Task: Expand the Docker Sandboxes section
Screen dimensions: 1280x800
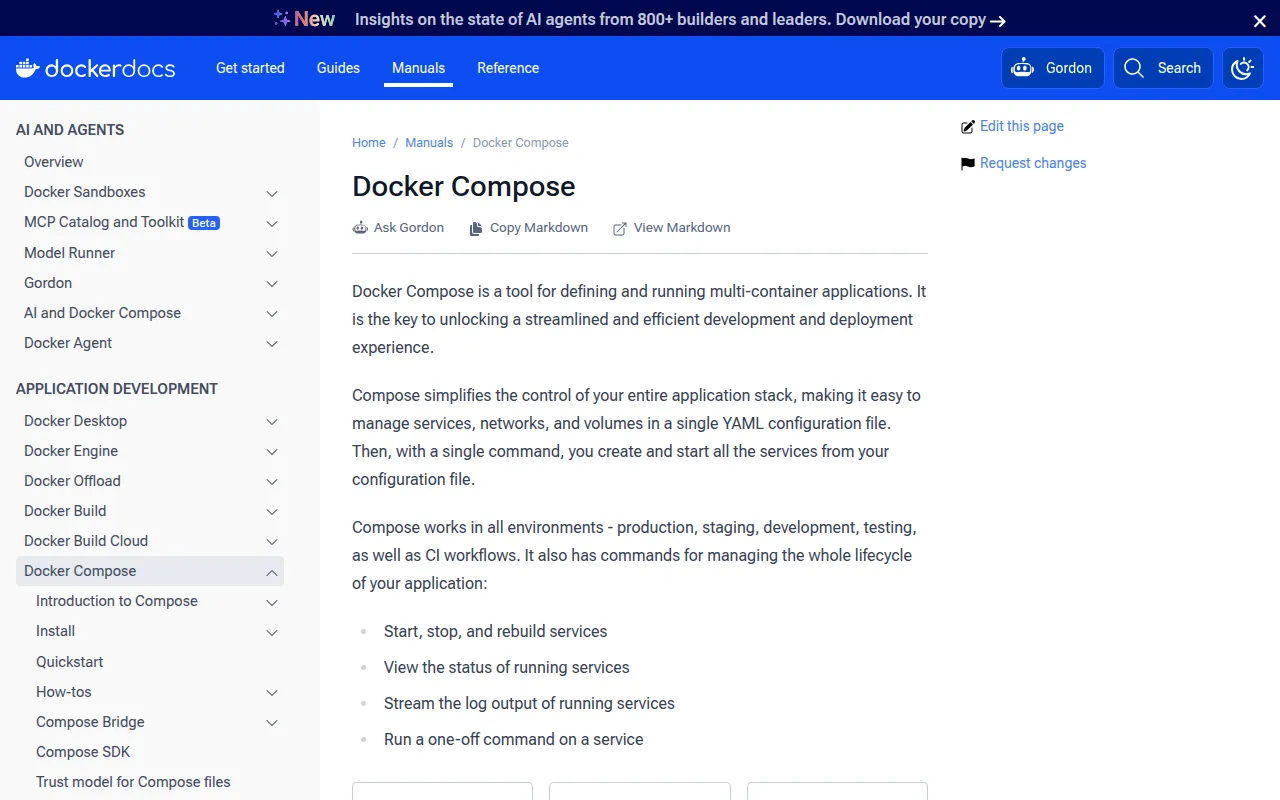Action: tap(272, 193)
